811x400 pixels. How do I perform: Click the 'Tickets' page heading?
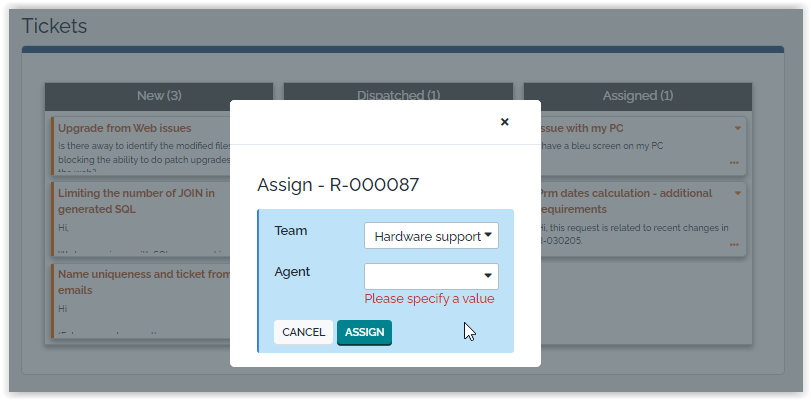click(x=55, y=26)
